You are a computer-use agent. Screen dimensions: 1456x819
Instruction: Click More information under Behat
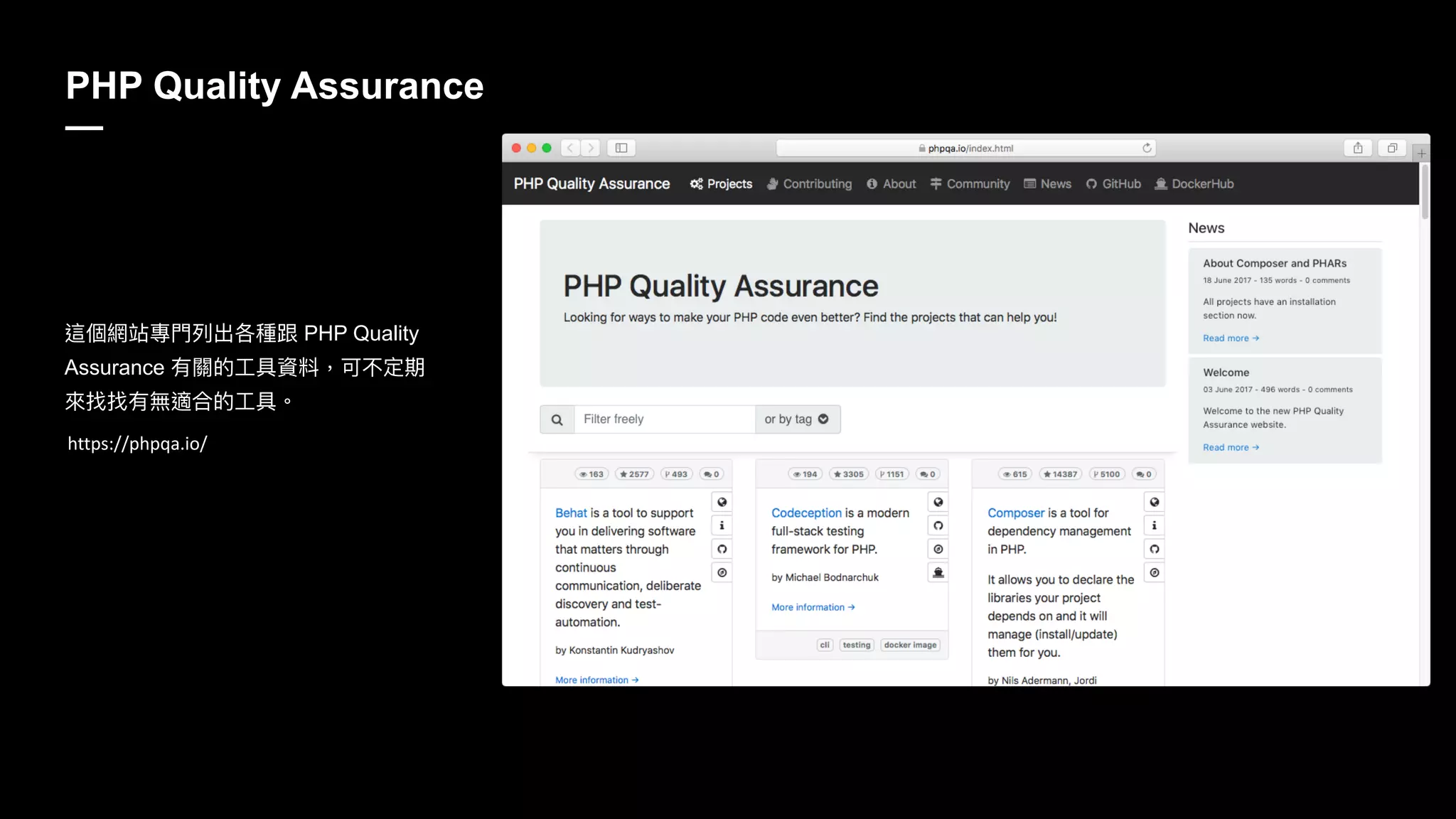(x=597, y=680)
